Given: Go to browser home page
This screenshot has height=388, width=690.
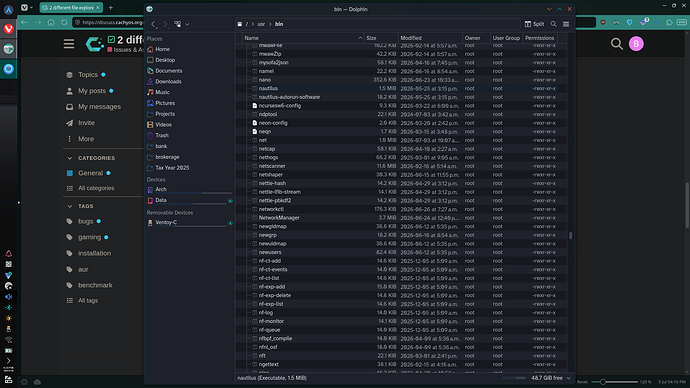Looking at the screenshot, I should (x=51, y=22).
